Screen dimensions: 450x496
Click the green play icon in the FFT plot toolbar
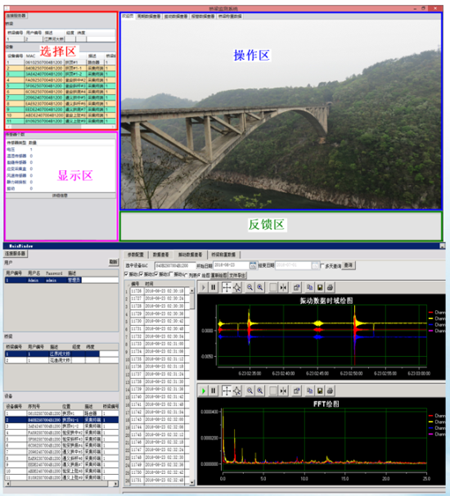tap(204, 391)
